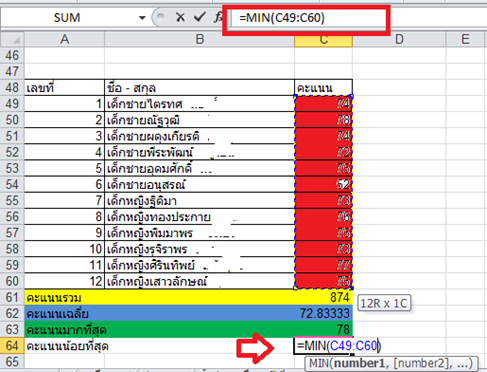Select row 46 header
This screenshot has width=487, height=372.
point(12,55)
